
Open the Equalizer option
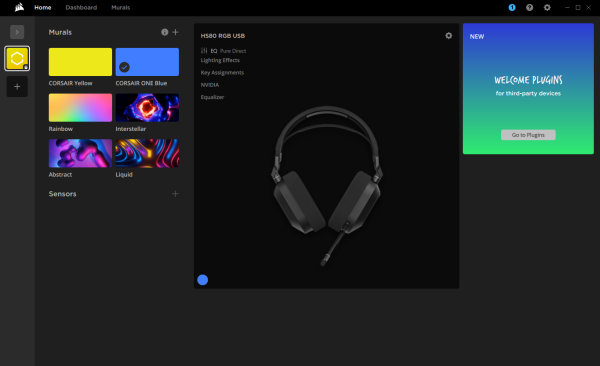(212, 97)
